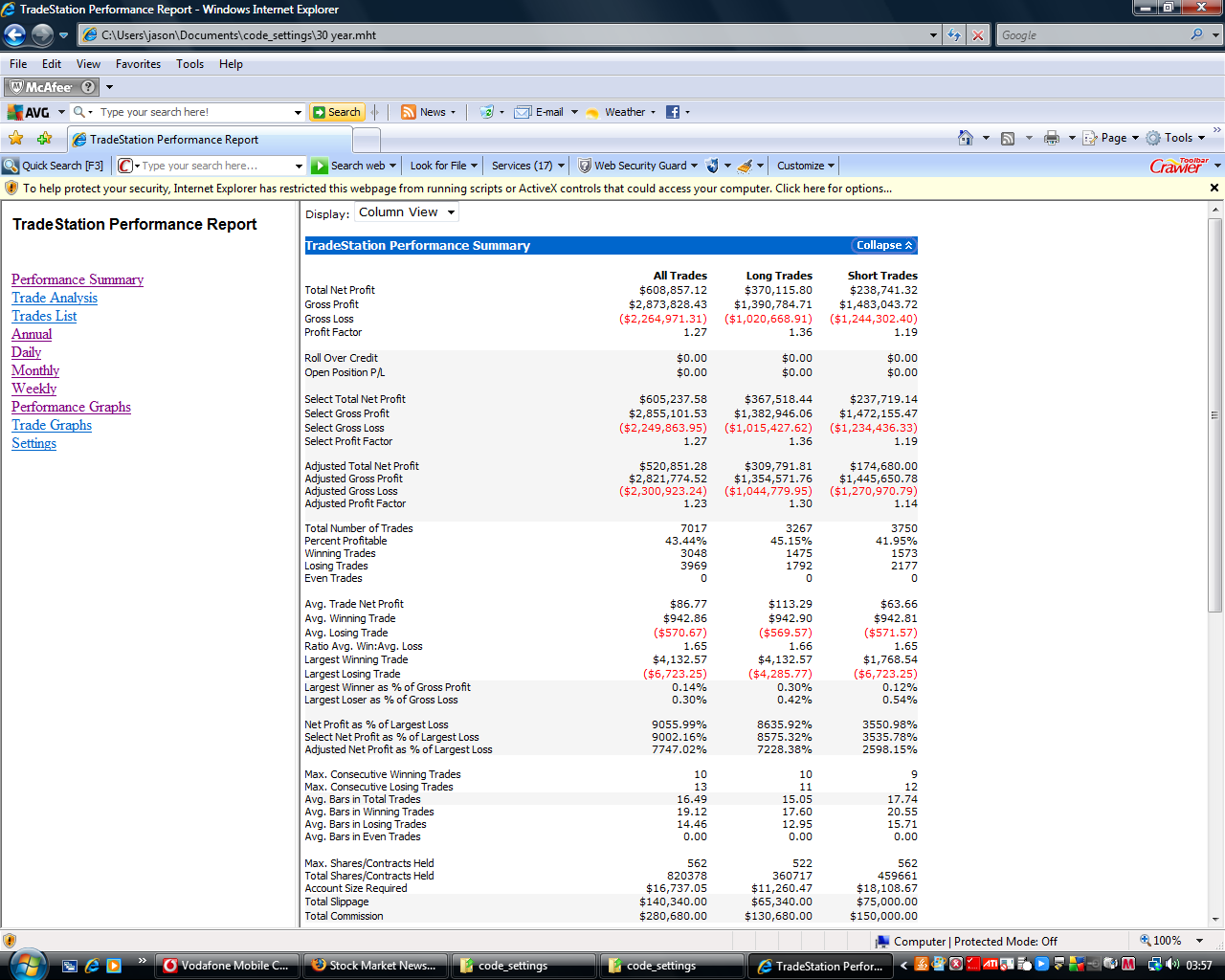
Task: Click the Quick Search [F3] button
Action: (54, 166)
